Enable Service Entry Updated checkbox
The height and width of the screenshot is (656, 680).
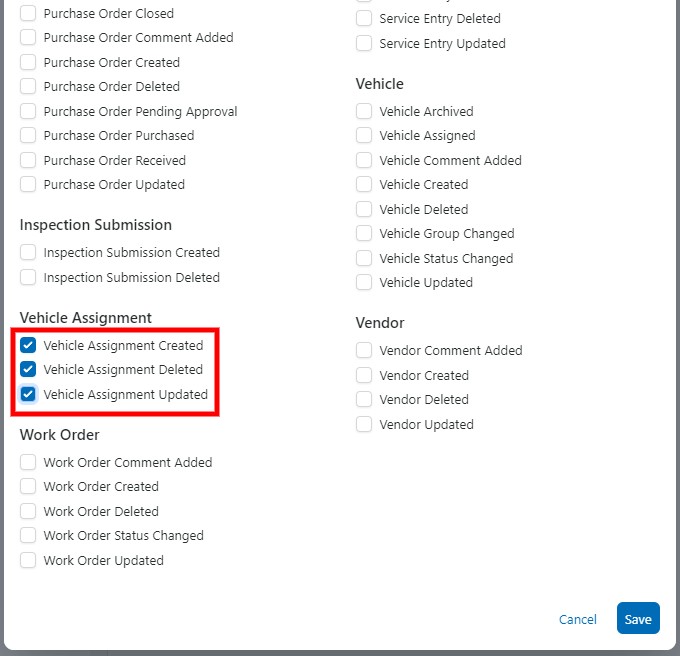click(364, 43)
